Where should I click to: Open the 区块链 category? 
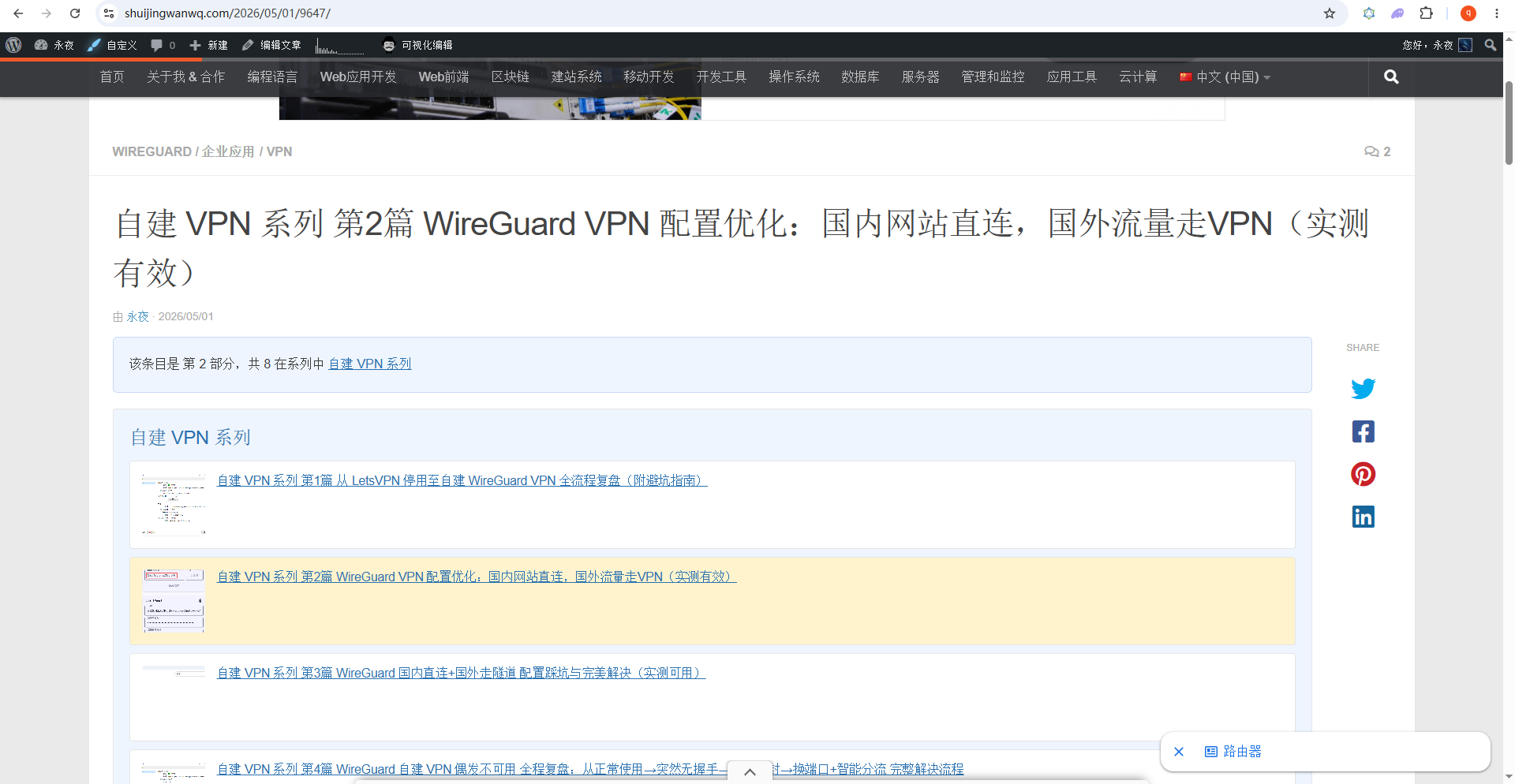coord(511,77)
